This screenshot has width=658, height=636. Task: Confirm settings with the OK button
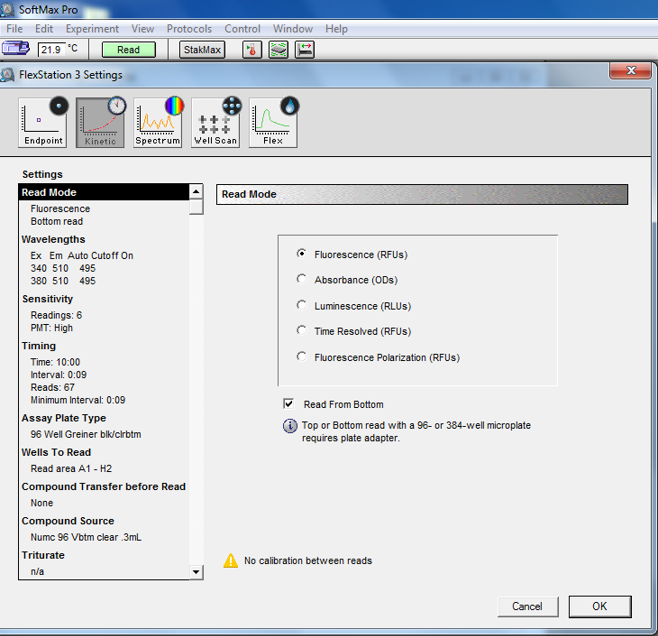pyautogui.click(x=600, y=606)
